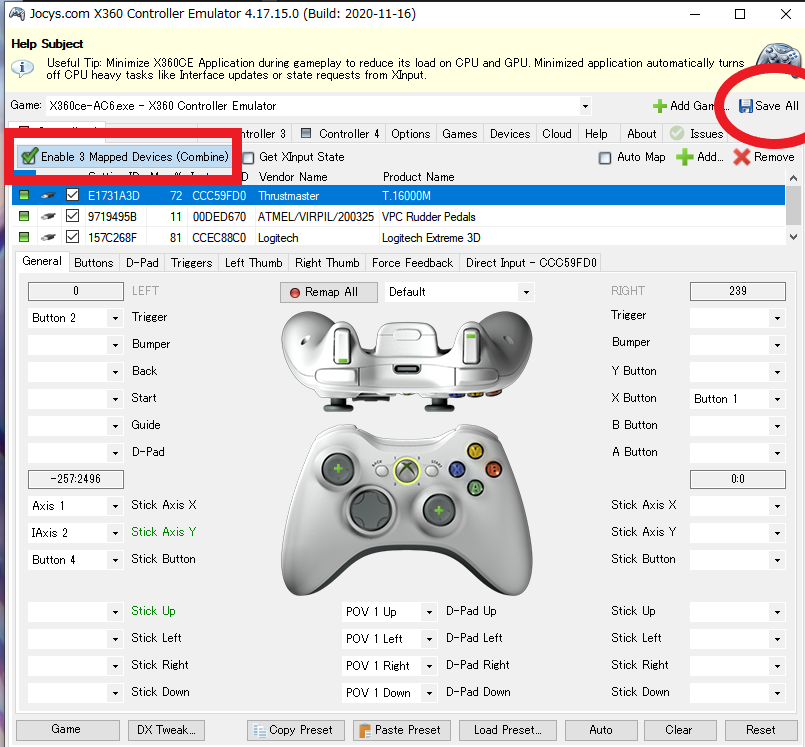Click the red X Remove icon
805x747 pixels.
point(741,157)
